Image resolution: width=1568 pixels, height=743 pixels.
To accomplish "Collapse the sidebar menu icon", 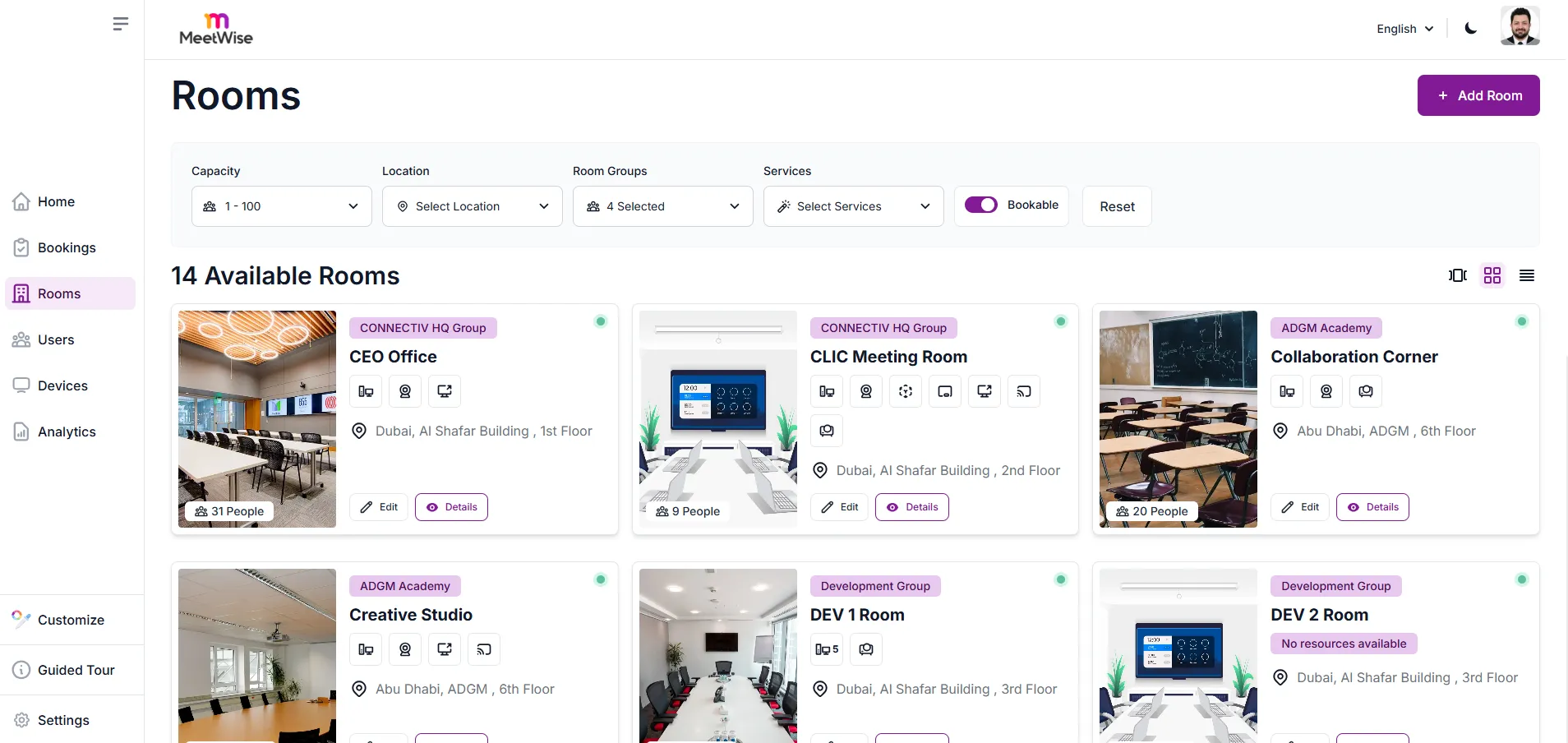I will [121, 24].
